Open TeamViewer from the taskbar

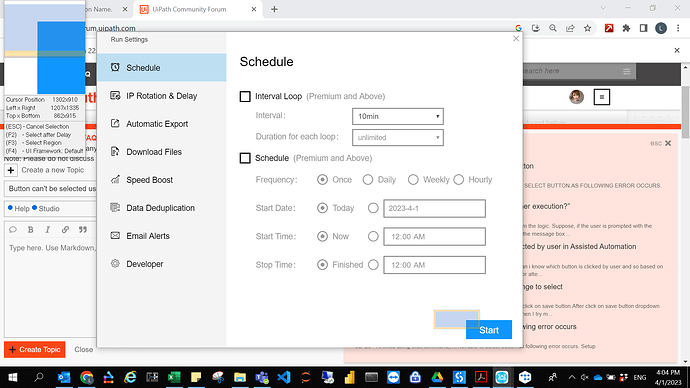click(393, 377)
